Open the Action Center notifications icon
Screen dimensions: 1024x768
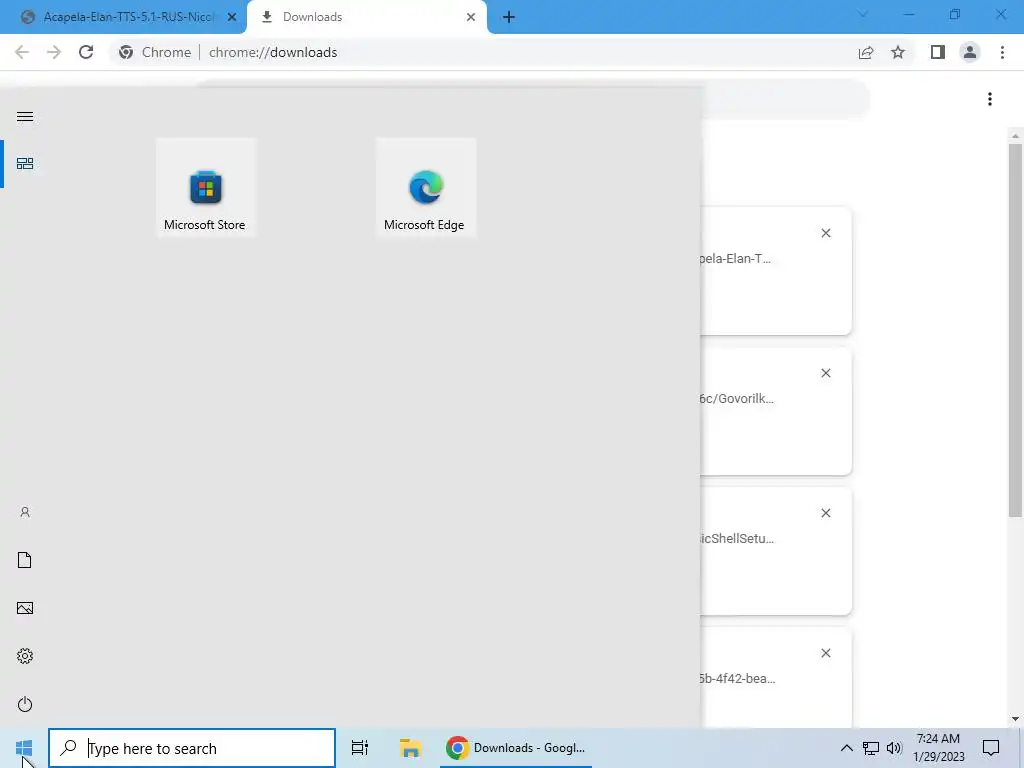point(991,748)
